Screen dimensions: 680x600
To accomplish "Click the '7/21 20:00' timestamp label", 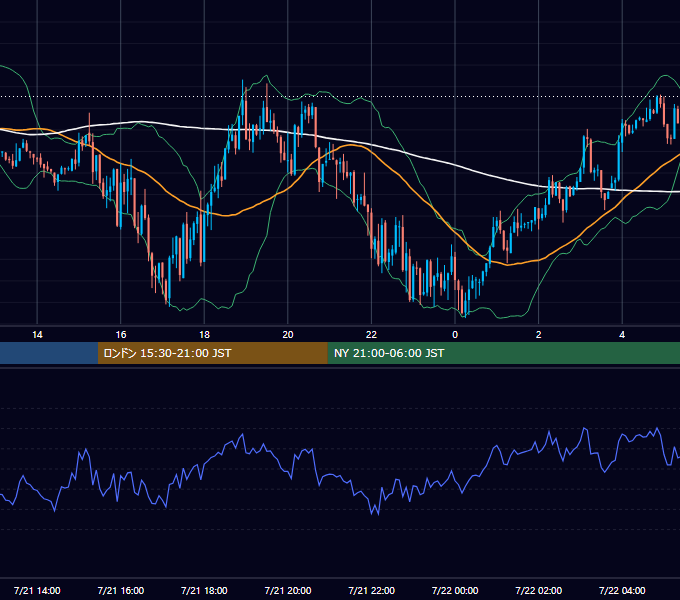I will 288,590.
